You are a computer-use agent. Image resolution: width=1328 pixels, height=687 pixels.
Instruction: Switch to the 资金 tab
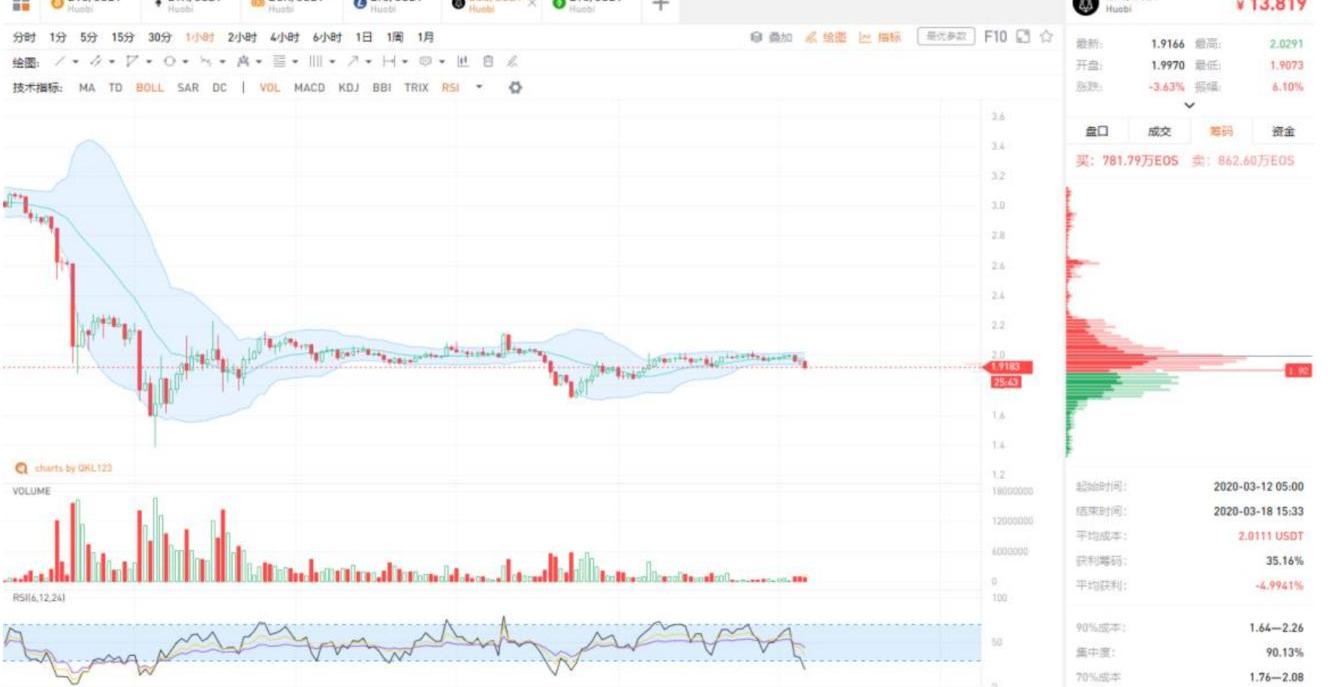(x=1282, y=131)
